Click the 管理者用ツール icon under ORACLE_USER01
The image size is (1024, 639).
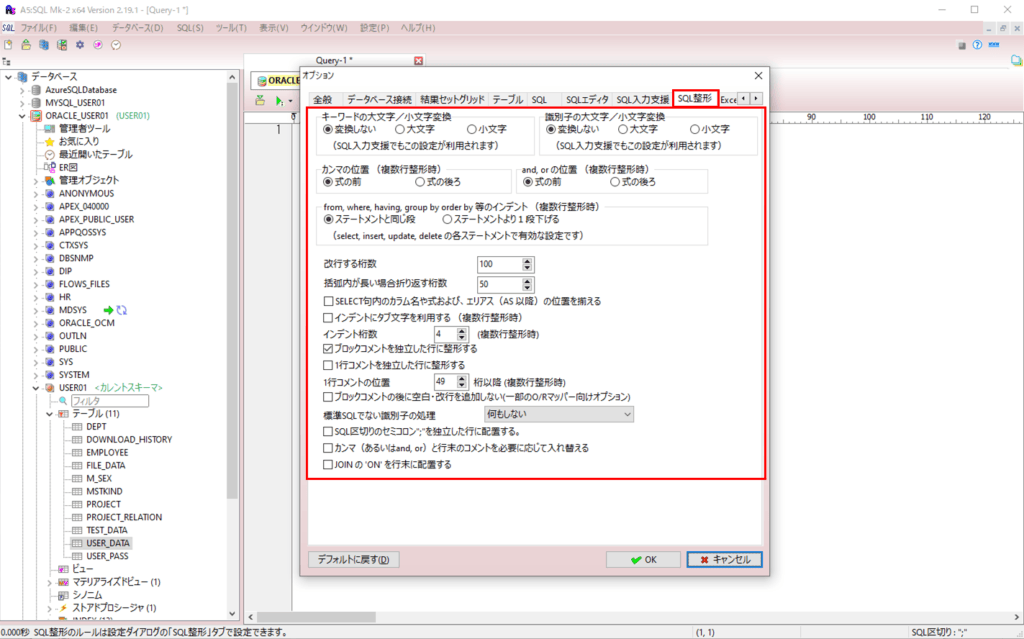pos(48,128)
